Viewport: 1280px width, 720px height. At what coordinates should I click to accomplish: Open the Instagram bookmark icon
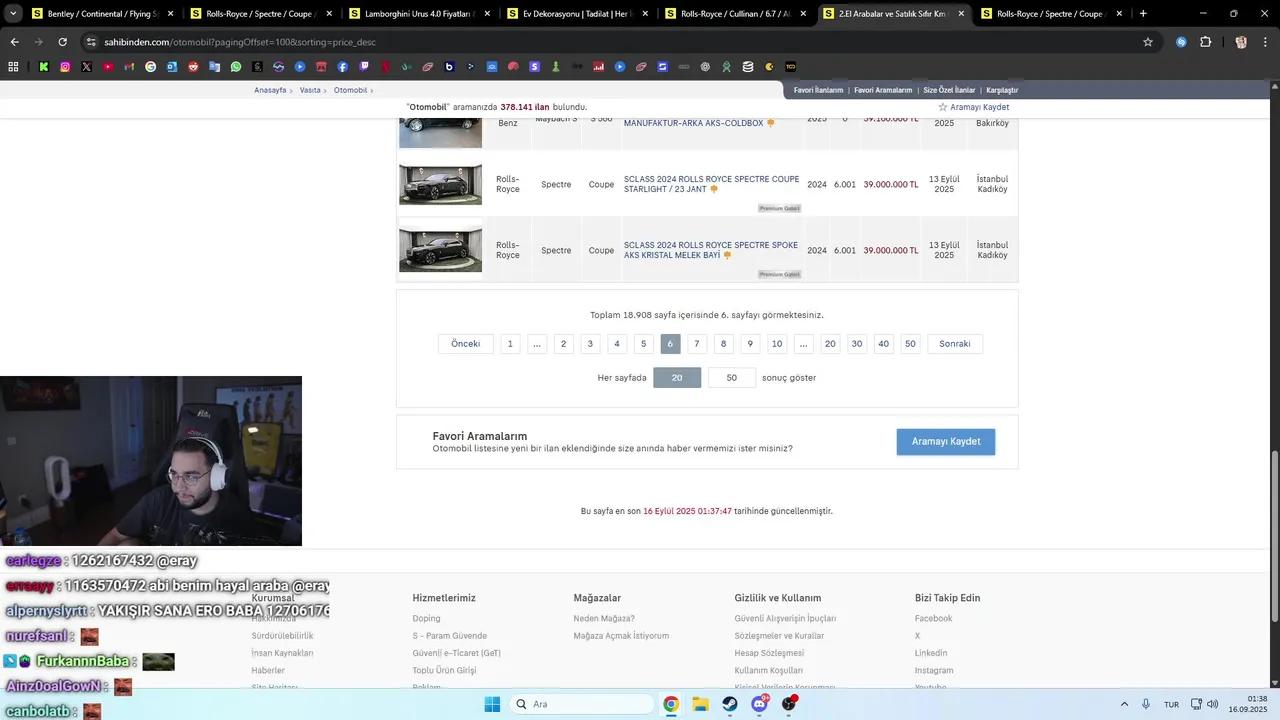[x=65, y=67]
